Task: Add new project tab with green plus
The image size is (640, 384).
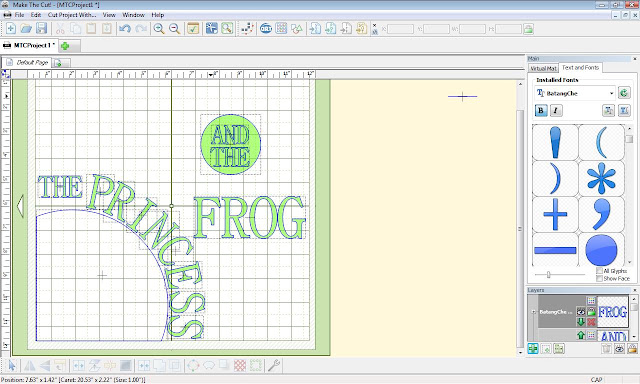Action: (65, 46)
